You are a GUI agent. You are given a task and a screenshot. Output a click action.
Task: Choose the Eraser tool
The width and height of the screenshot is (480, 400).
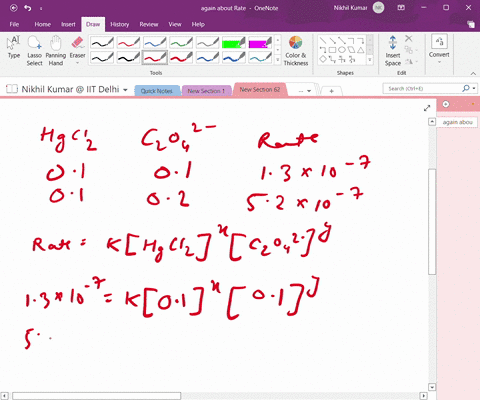click(77, 51)
